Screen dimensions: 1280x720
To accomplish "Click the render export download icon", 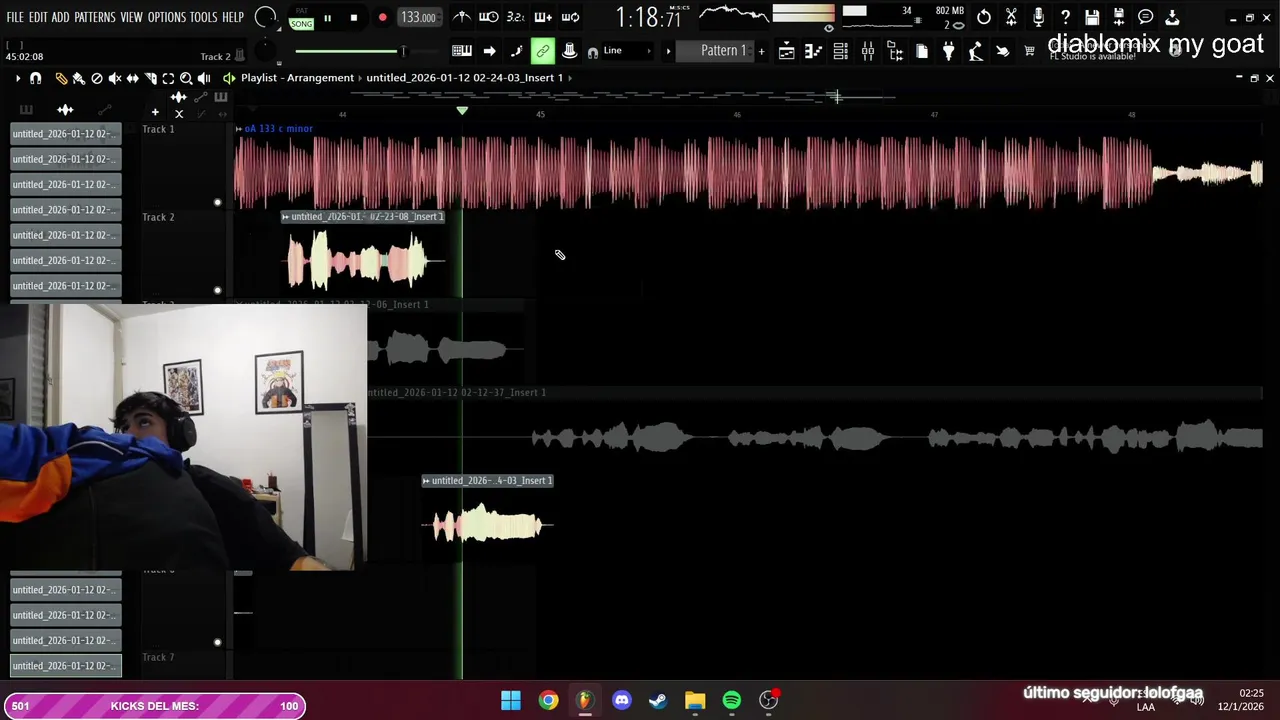I will coord(1172,17).
